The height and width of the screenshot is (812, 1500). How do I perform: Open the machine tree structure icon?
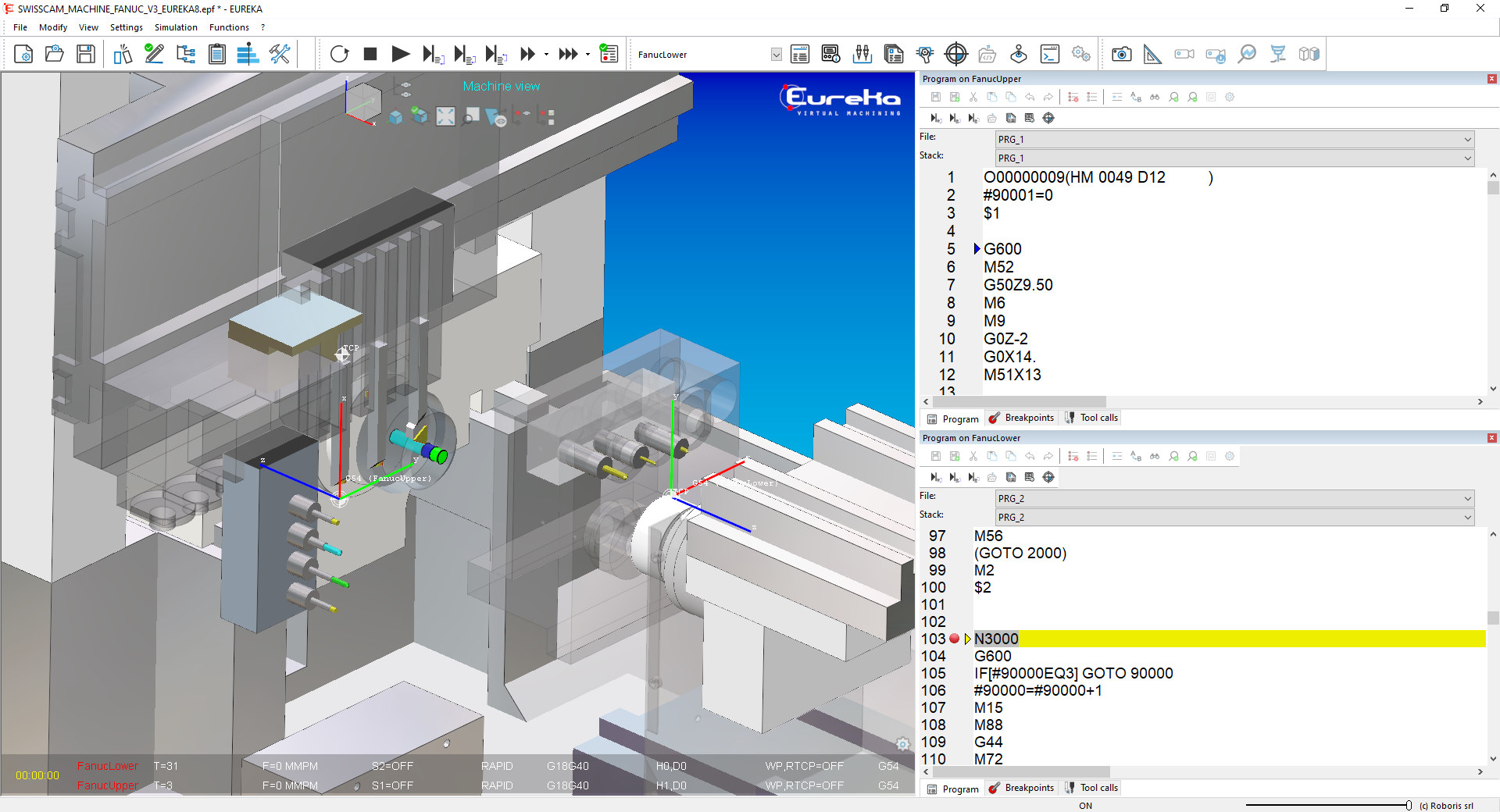[x=186, y=54]
